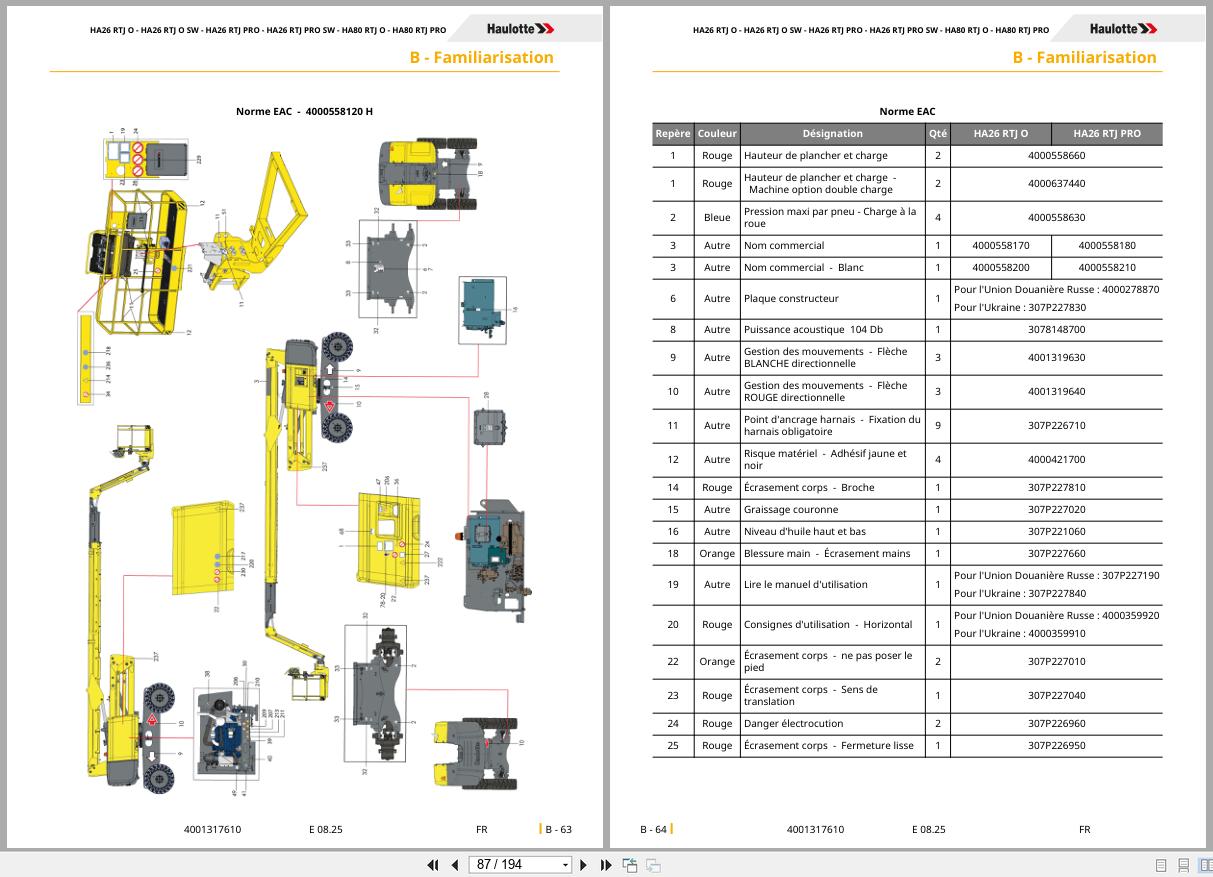Click the Haulotte logo on right page
This screenshot has width=1213, height=877.
[x=1124, y=29]
